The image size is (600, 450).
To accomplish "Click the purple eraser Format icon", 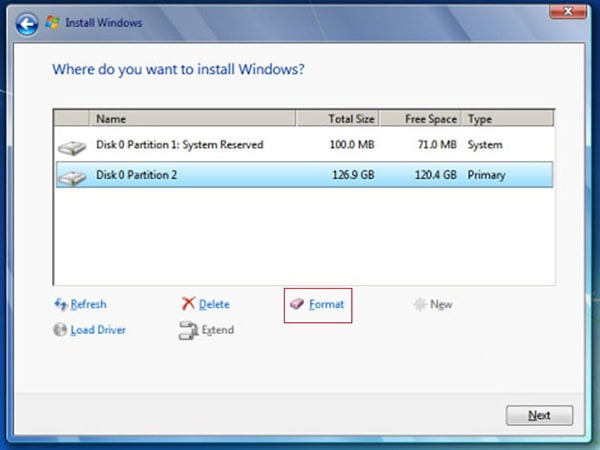I will click(x=297, y=304).
